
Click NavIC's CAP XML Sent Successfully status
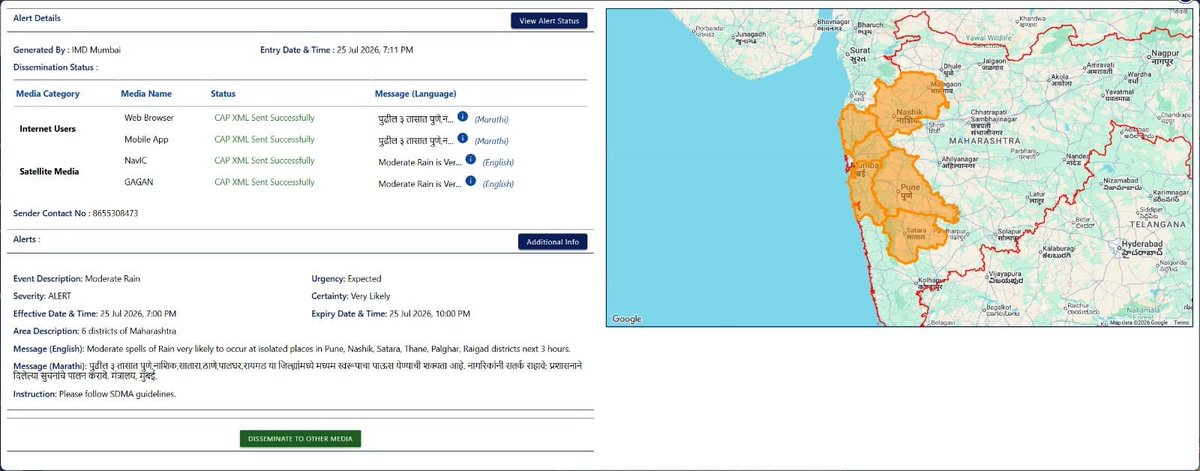pyautogui.click(x=264, y=161)
